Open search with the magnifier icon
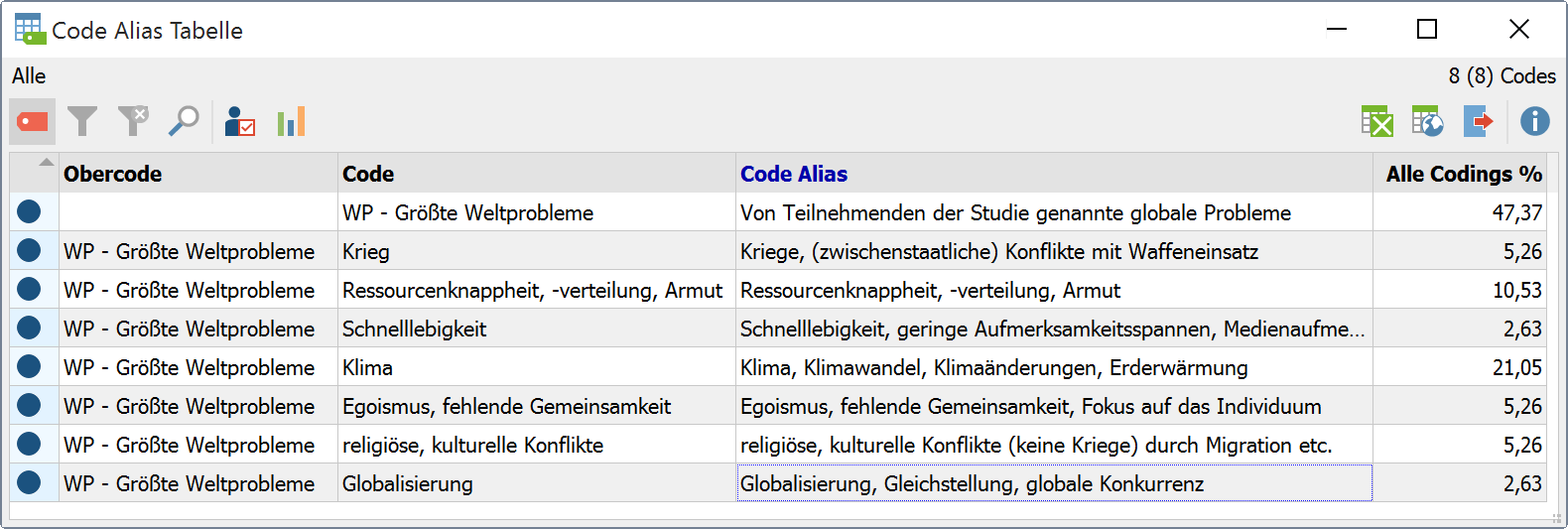Image resolution: width=1568 pixels, height=529 pixels. [184, 121]
